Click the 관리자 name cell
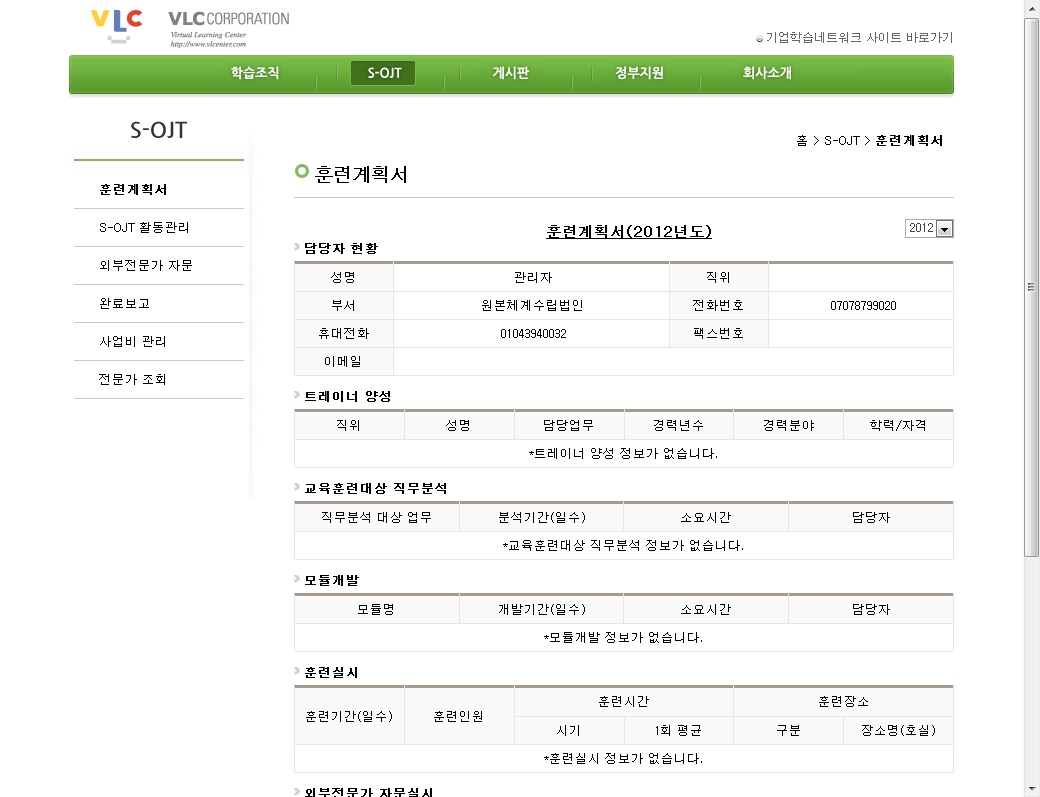The image size is (1040, 797). 533,277
